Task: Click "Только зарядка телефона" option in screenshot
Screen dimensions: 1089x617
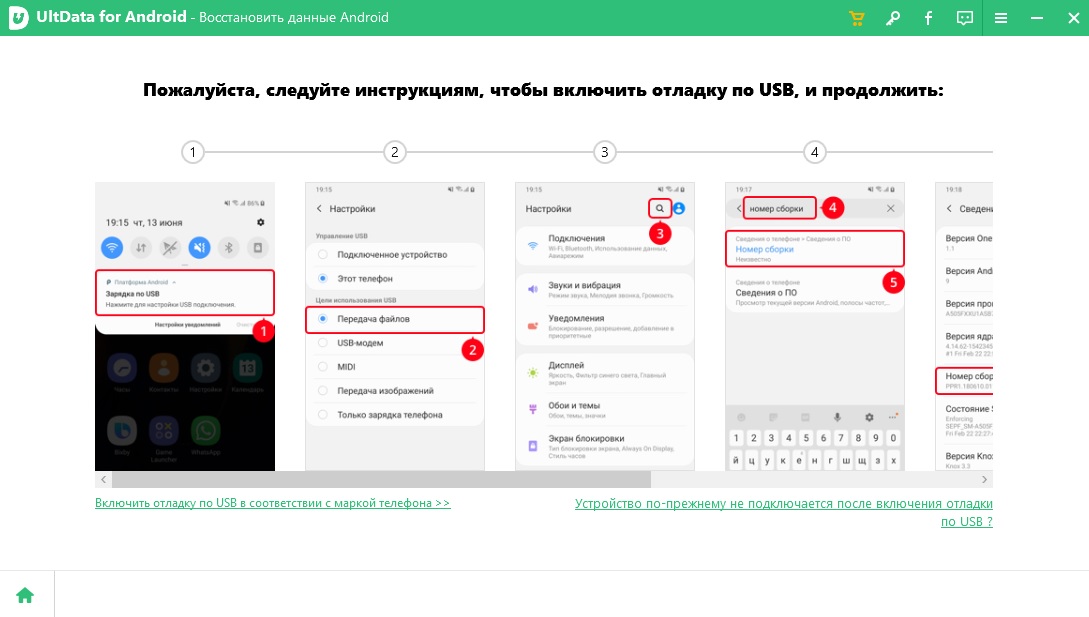Action: pyautogui.click(x=394, y=415)
